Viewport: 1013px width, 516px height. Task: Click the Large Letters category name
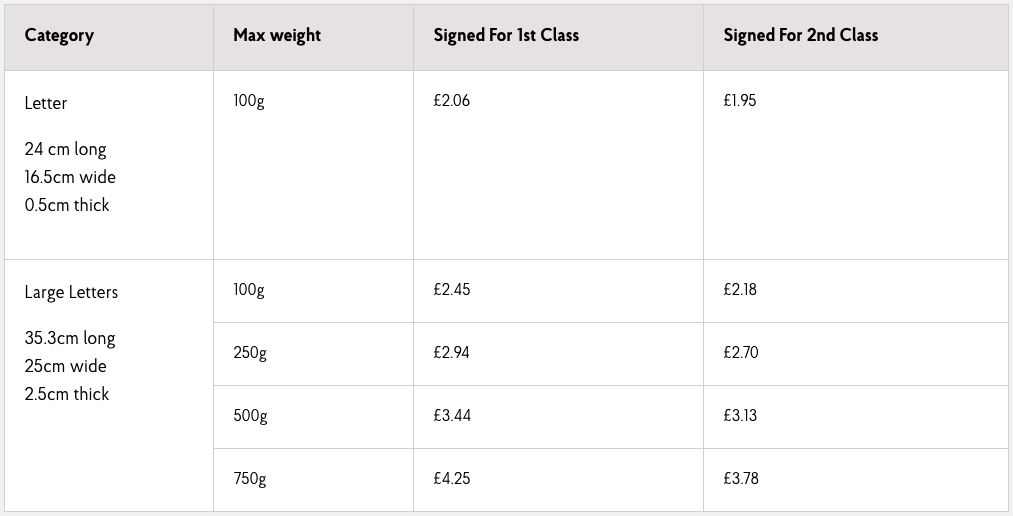pyautogui.click(x=71, y=292)
